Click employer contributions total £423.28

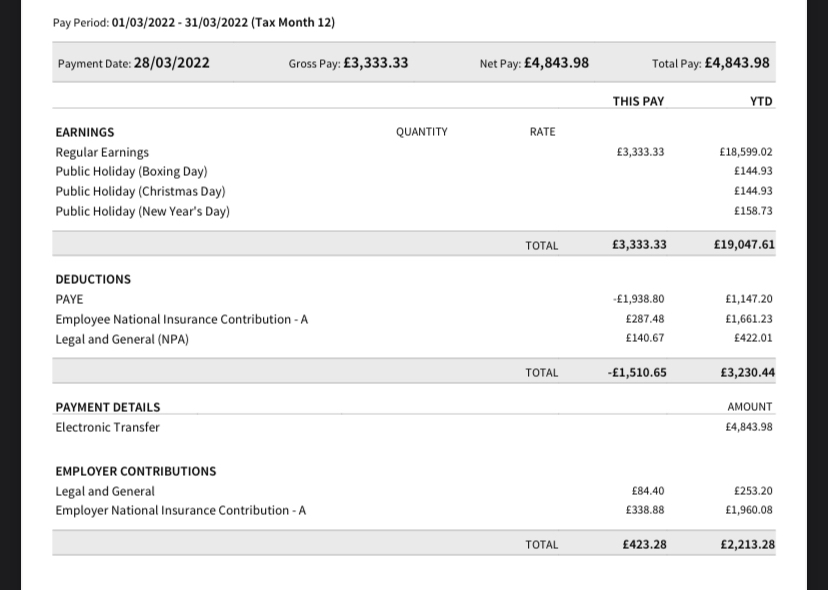coord(644,544)
